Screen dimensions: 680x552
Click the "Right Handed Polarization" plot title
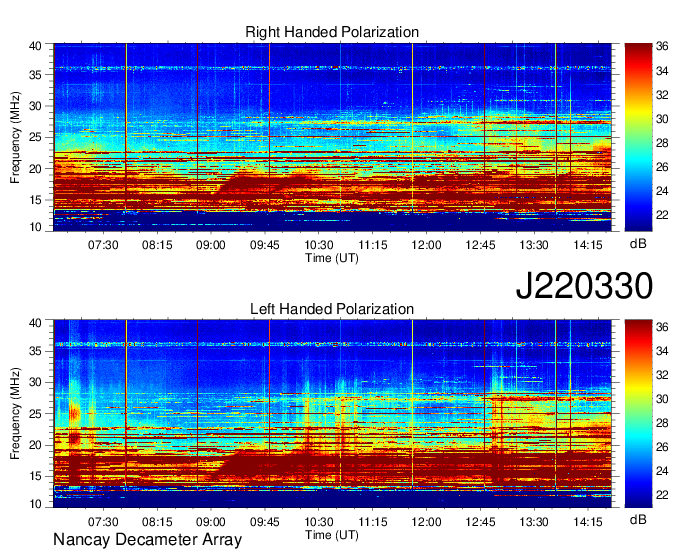coord(332,32)
